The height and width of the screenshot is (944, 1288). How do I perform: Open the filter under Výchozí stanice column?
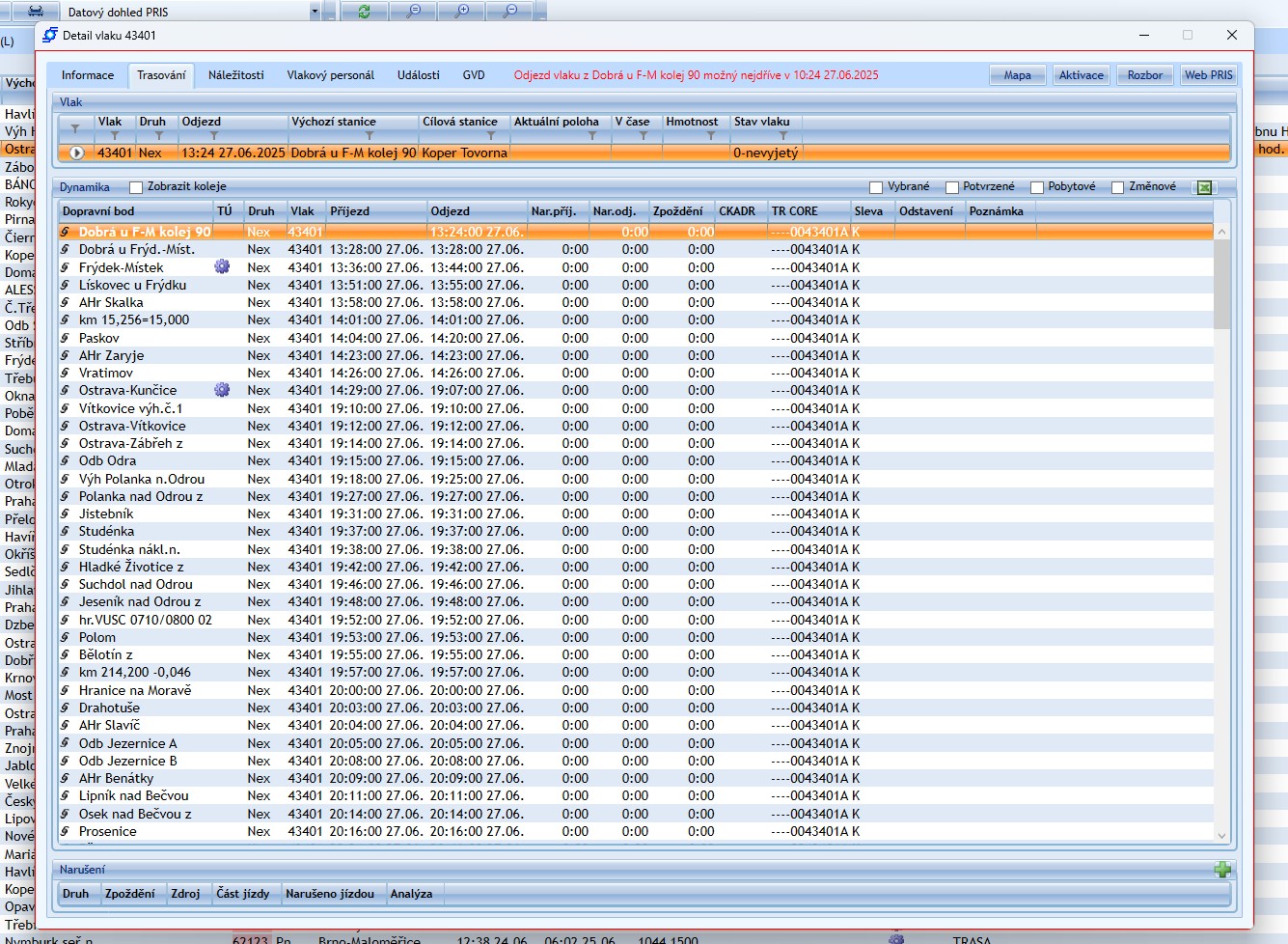[369, 136]
